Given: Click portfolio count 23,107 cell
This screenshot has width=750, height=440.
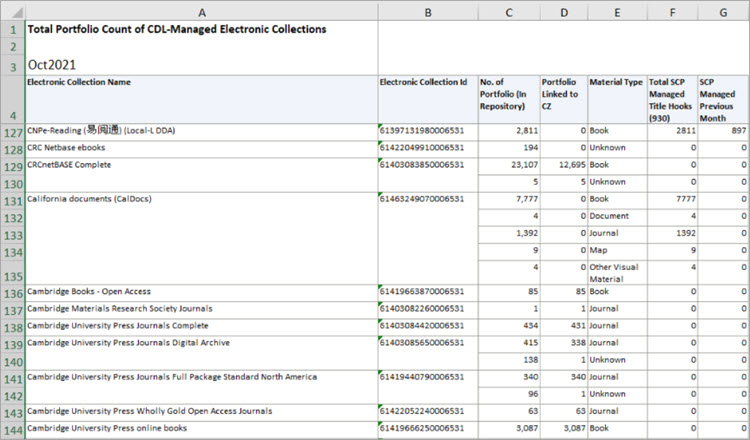Looking at the screenshot, I should 509,166.
